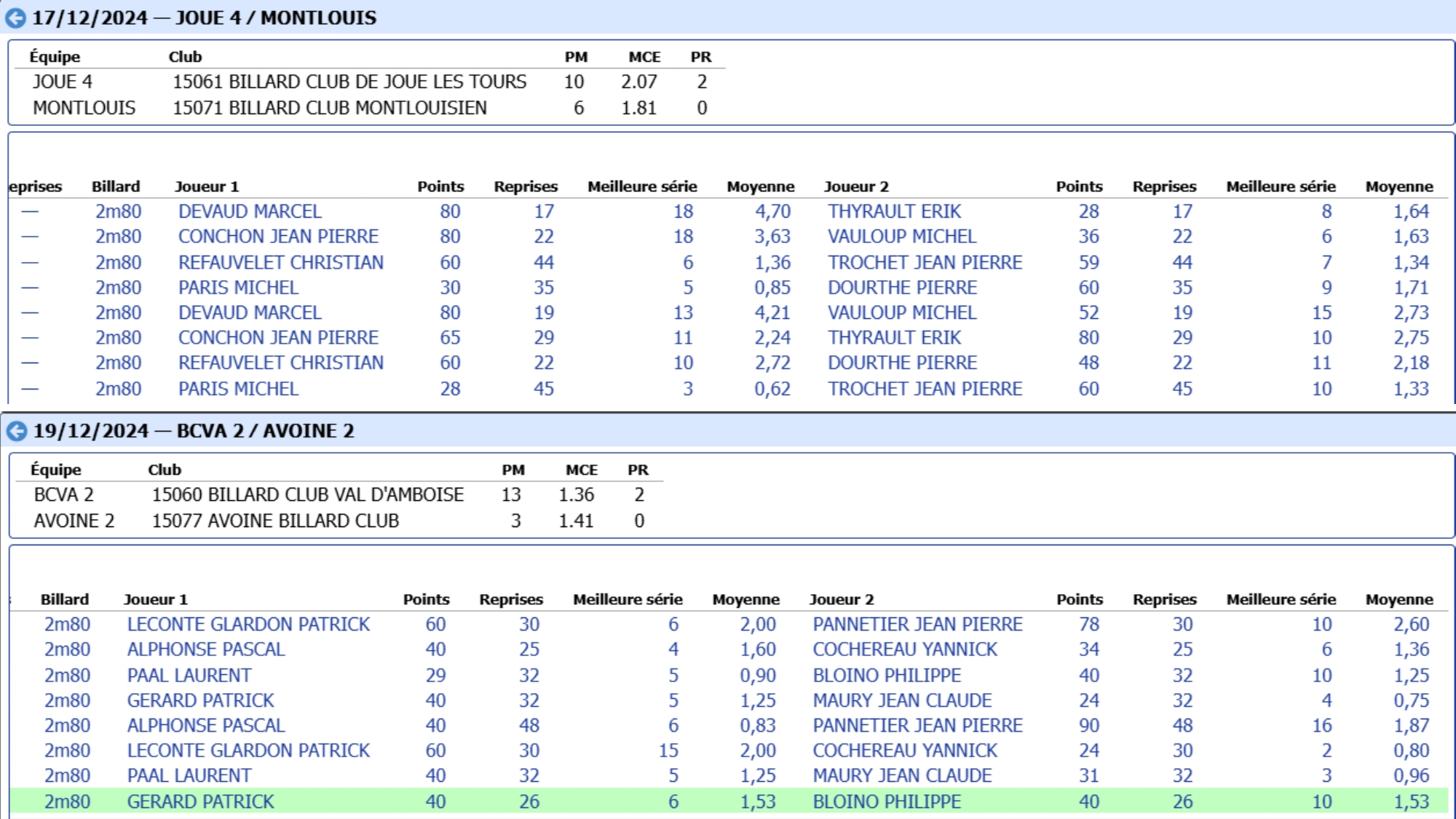This screenshot has height=819, width=1456.
Task: Click THYRAULT ERIK with 80 points
Action: [895, 338]
